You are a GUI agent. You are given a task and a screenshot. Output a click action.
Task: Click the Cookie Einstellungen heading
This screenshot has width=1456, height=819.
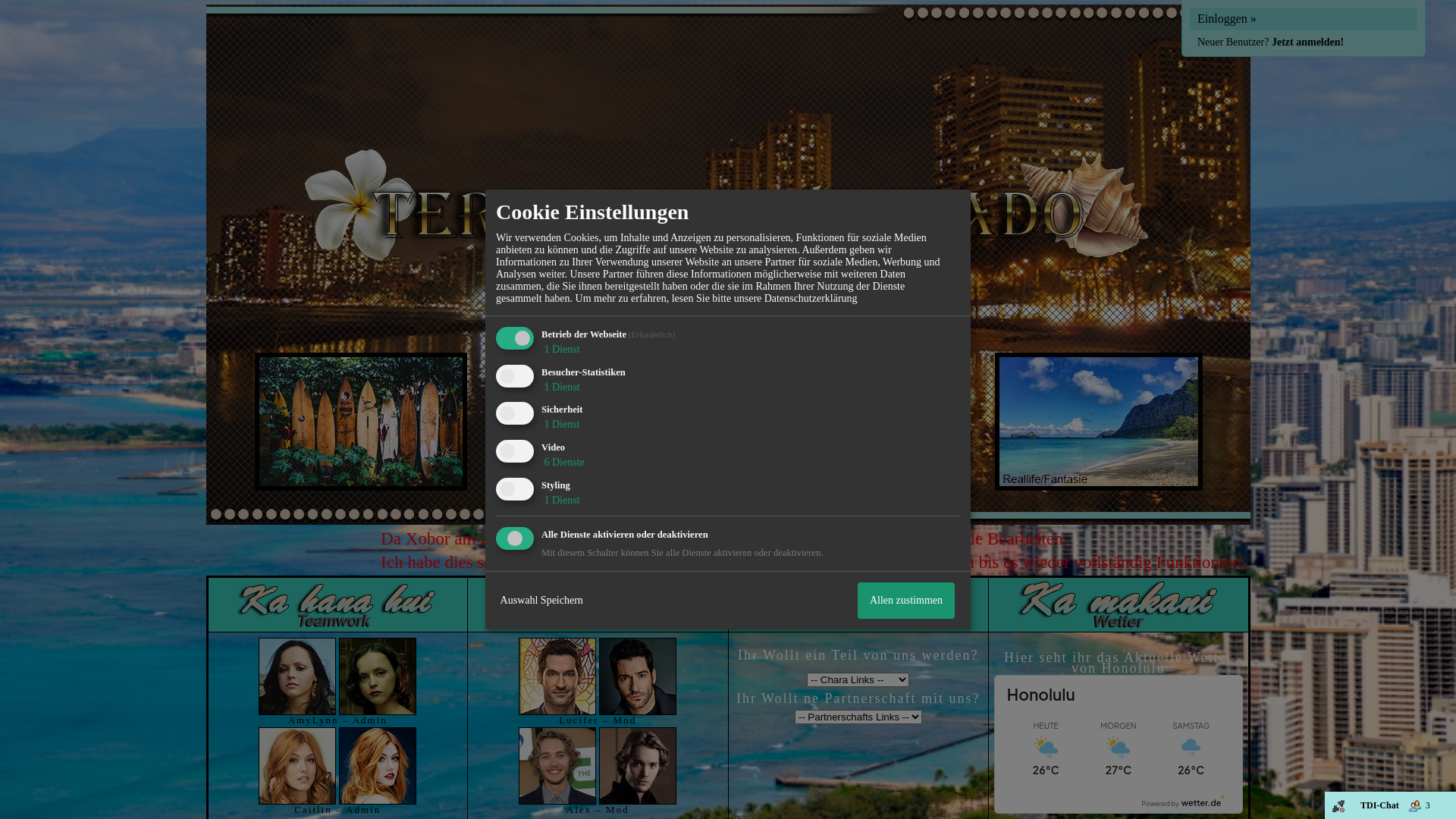[592, 212]
